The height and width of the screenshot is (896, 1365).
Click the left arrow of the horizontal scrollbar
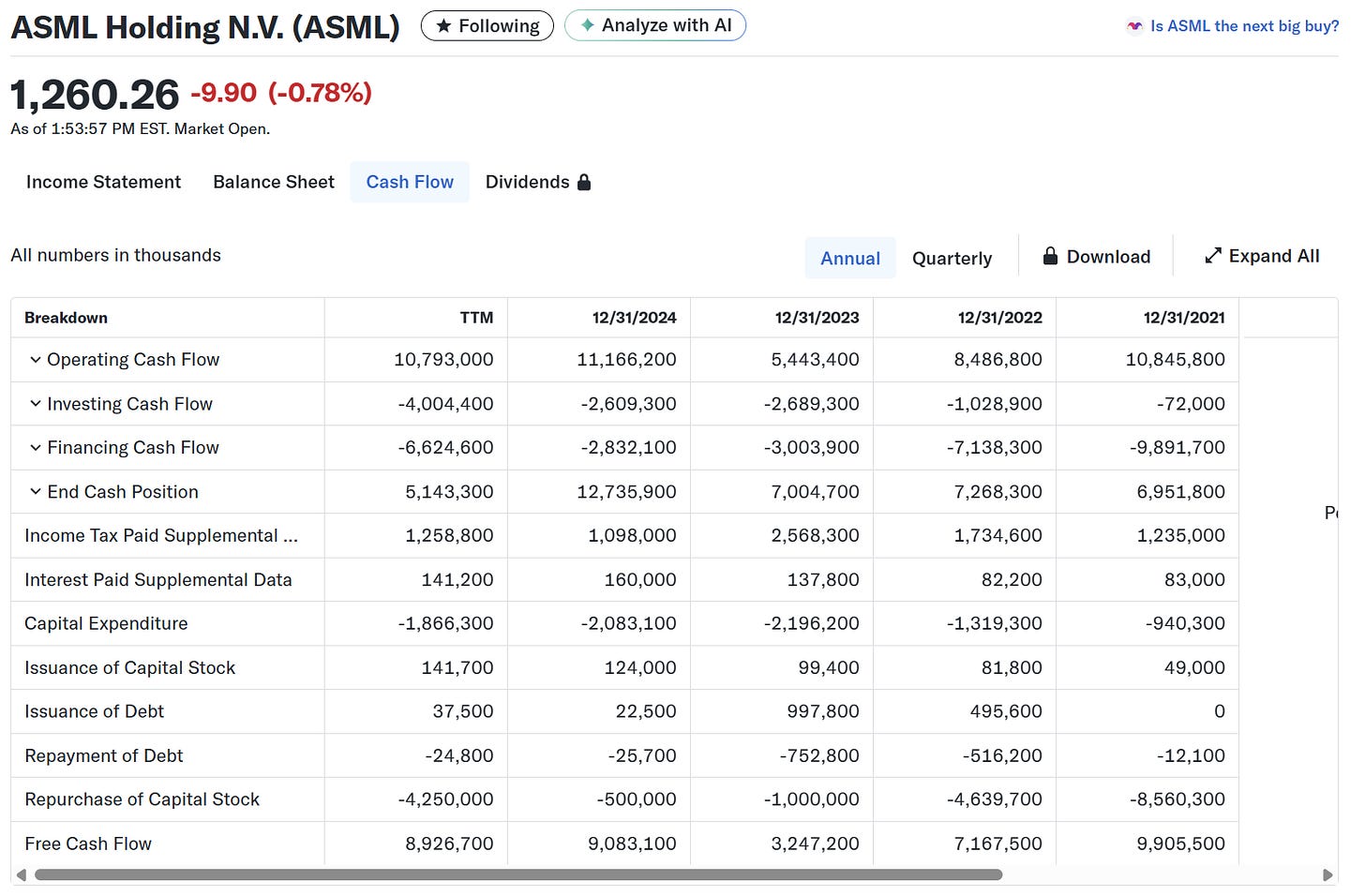(21, 874)
